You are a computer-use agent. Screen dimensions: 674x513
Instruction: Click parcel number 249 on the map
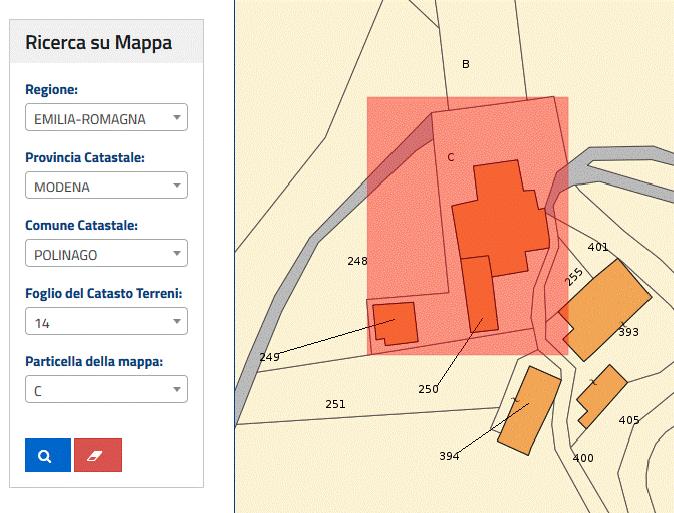270,357
